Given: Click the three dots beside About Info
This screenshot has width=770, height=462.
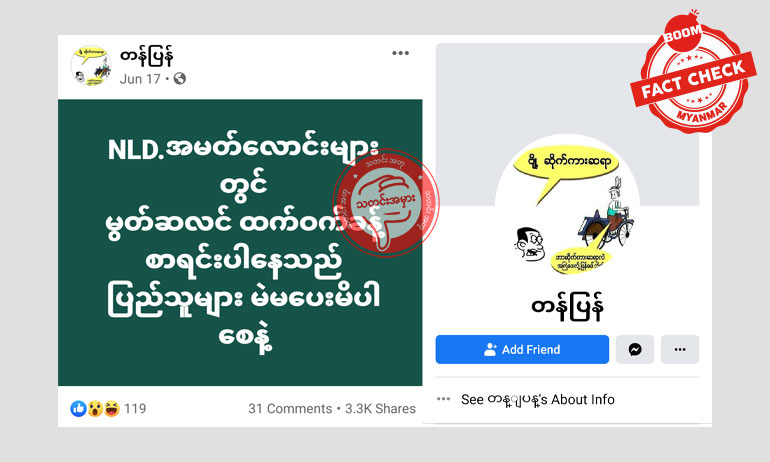Looking at the screenshot, I should (x=443, y=399).
